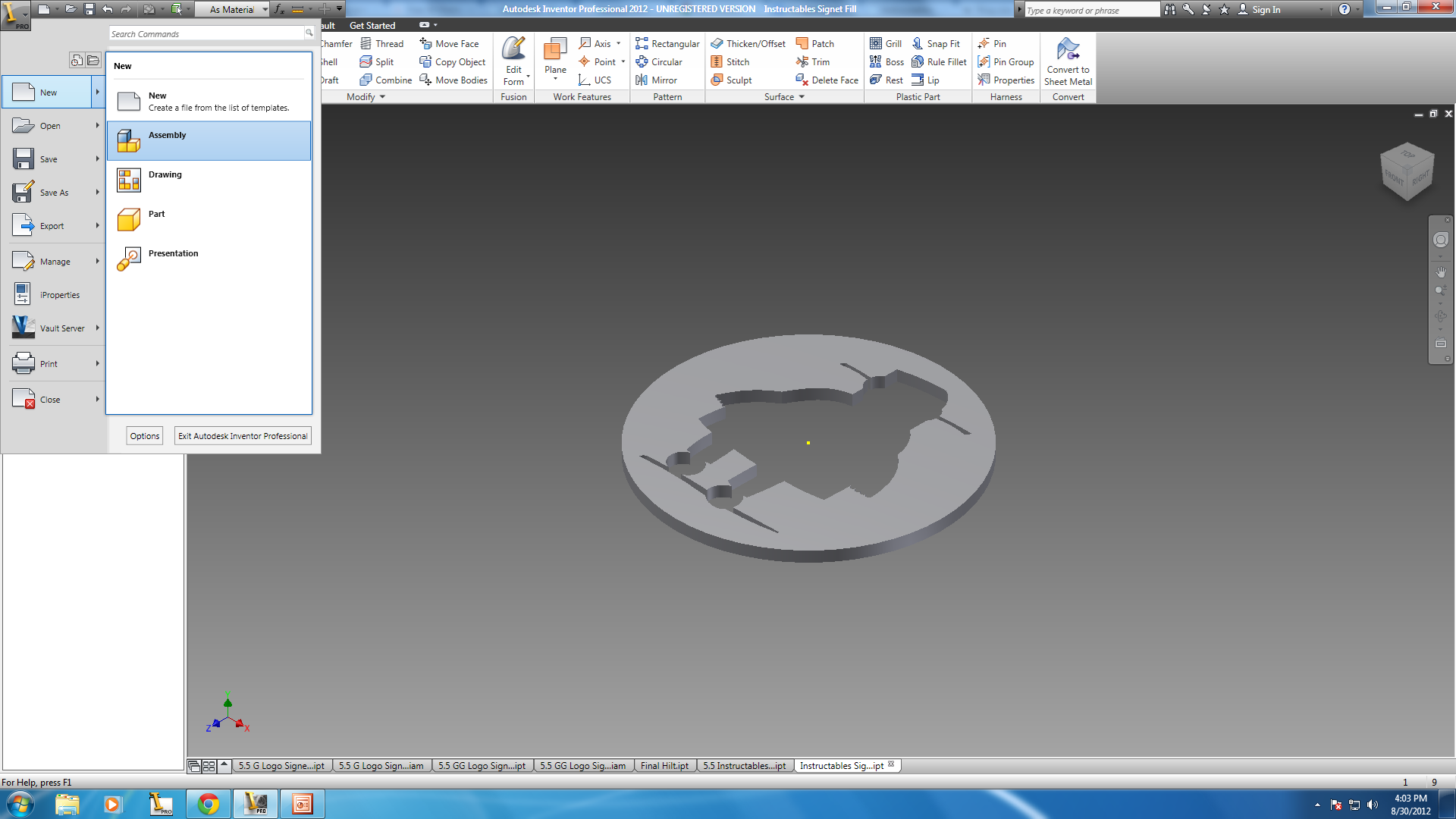Click Convert to Sheet Metal

(1068, 61)
